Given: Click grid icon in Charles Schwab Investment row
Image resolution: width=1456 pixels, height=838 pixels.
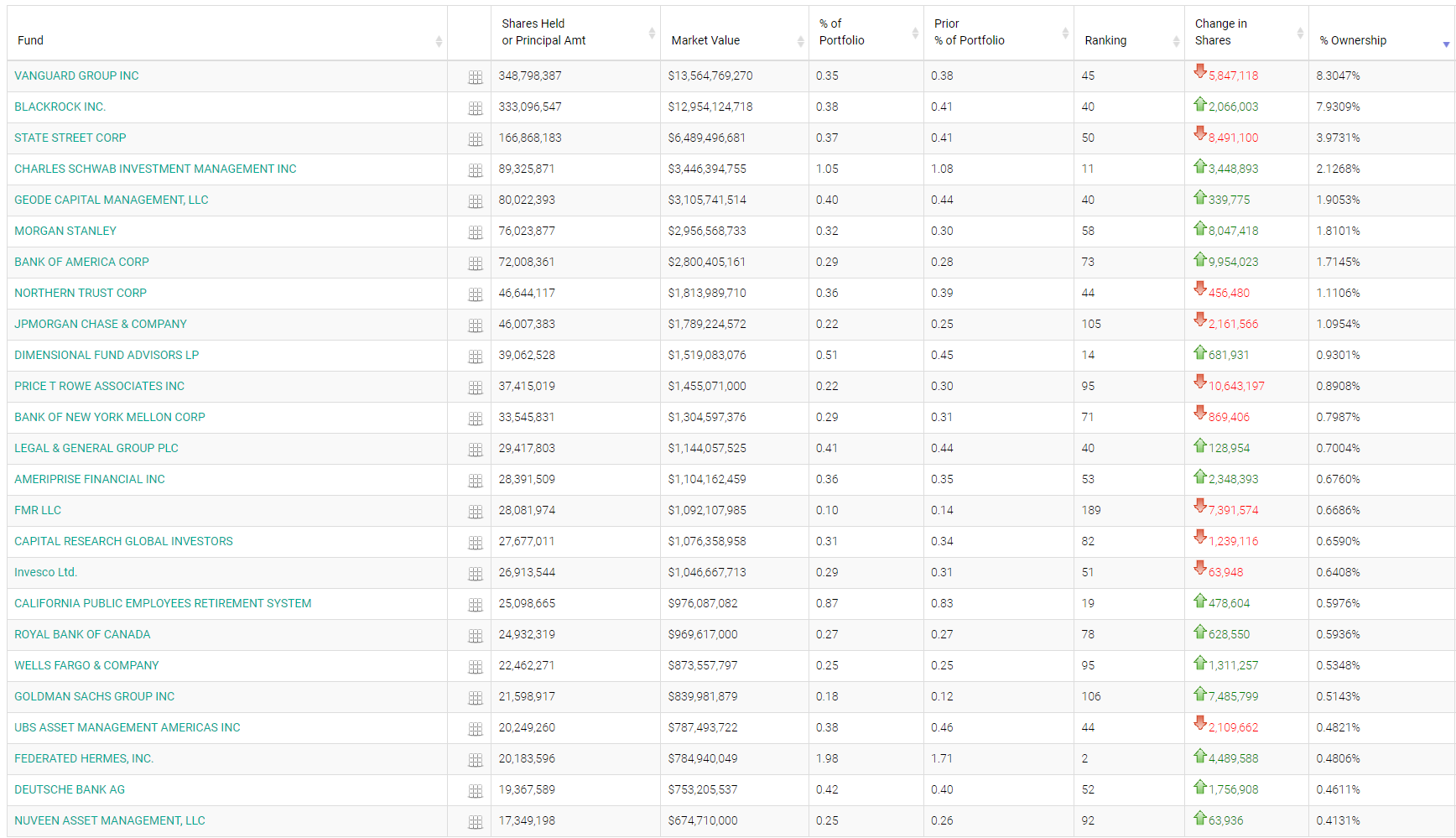Looking at the screenshot, I should pos(476,170).
